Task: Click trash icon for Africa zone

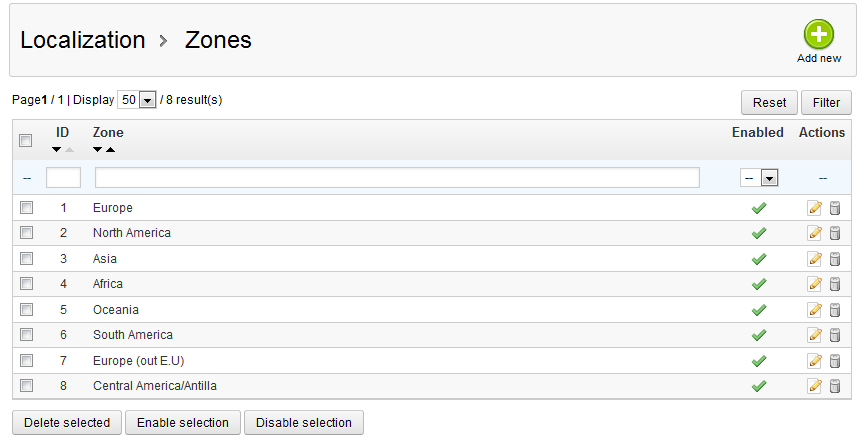Action: (835, 284)
